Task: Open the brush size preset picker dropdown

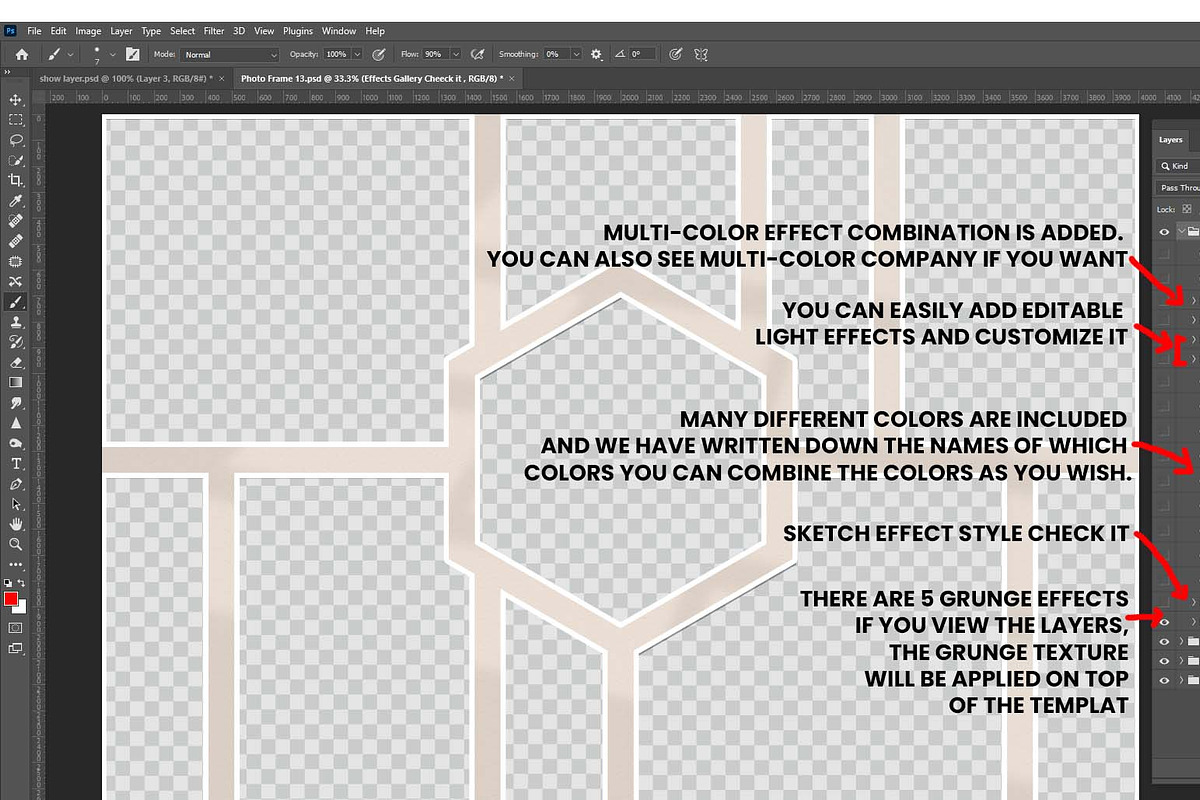Action: pyautogui.click(x=113, y=54)
